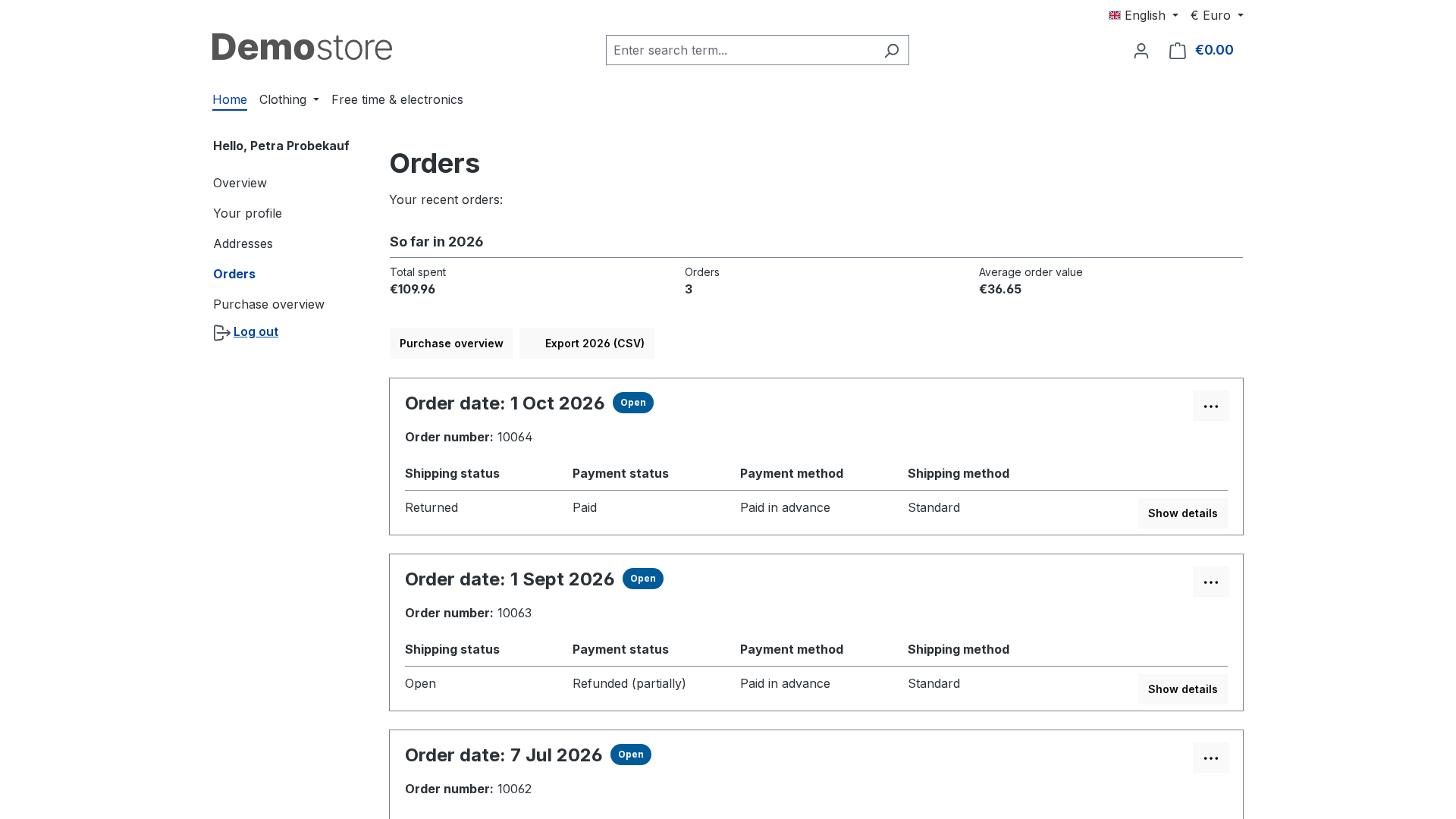Click the Demostore logo
This screenshot has width=1456, height=819.
(302, 47)
